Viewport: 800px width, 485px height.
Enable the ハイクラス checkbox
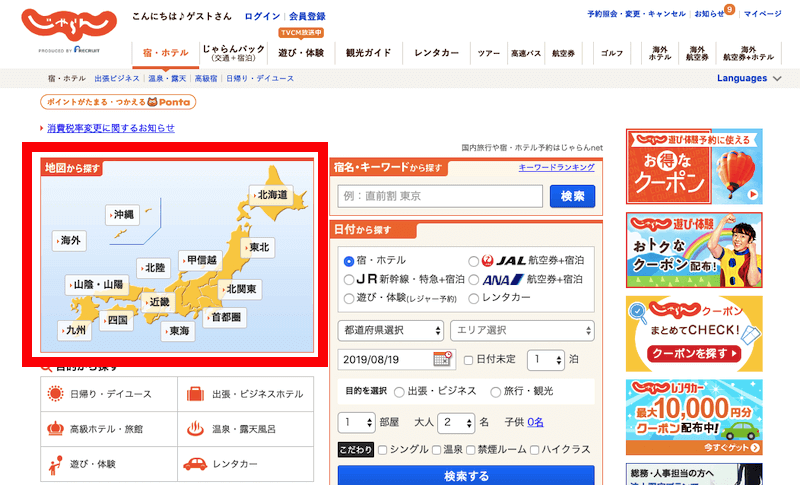534,450
